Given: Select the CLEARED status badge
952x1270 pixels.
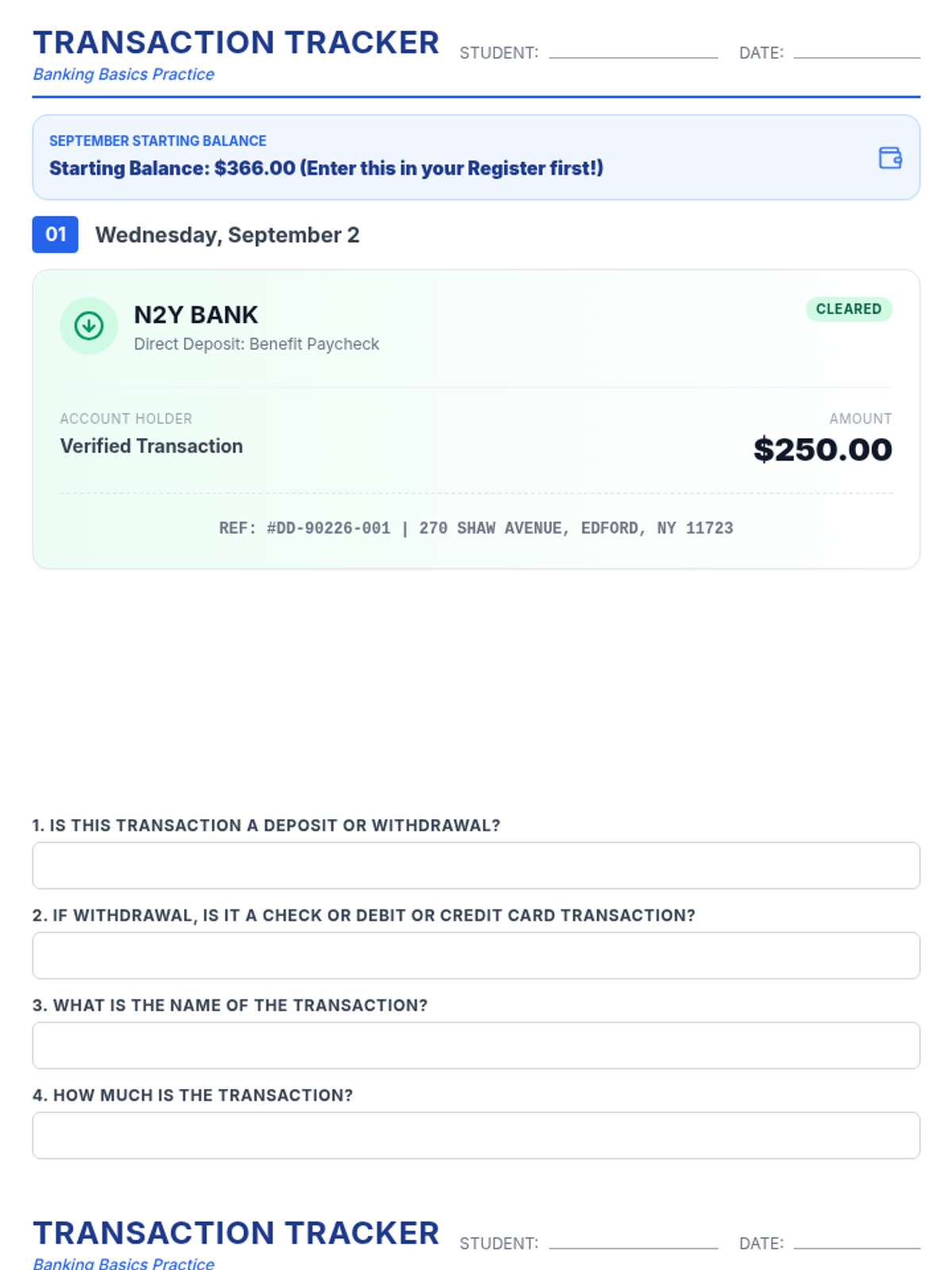Looking at the screenshot, I should coord(849,309).
